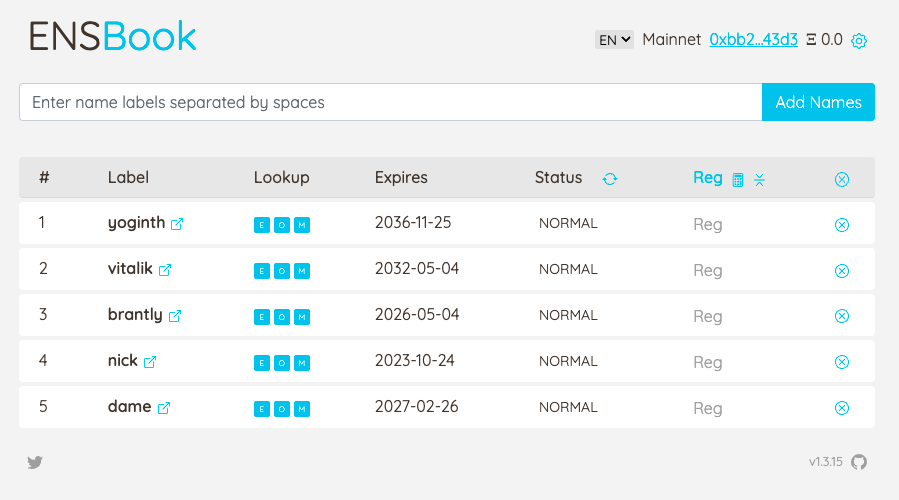
Task: Remove the yoginth row
Action: [842, 225]
